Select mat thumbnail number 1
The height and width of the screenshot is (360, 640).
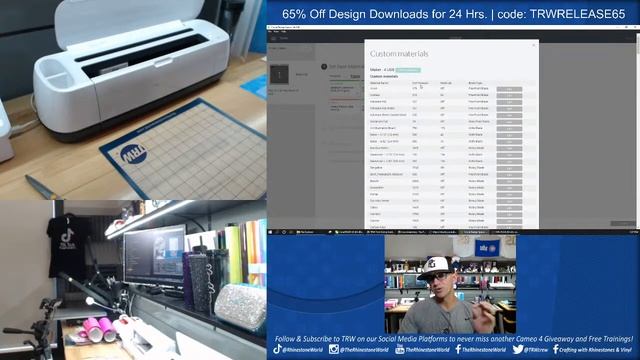click(x=279, y=74)
